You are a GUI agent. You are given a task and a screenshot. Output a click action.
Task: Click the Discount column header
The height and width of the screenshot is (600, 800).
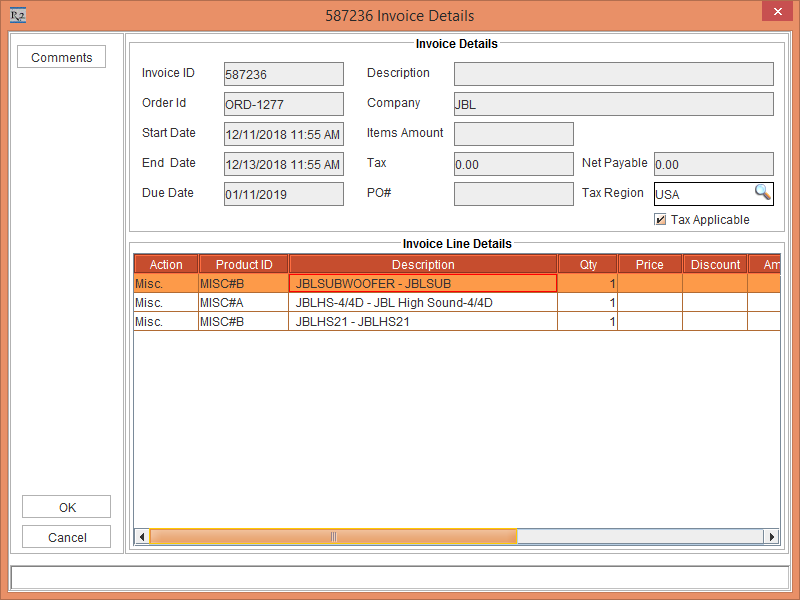(715, 264)
